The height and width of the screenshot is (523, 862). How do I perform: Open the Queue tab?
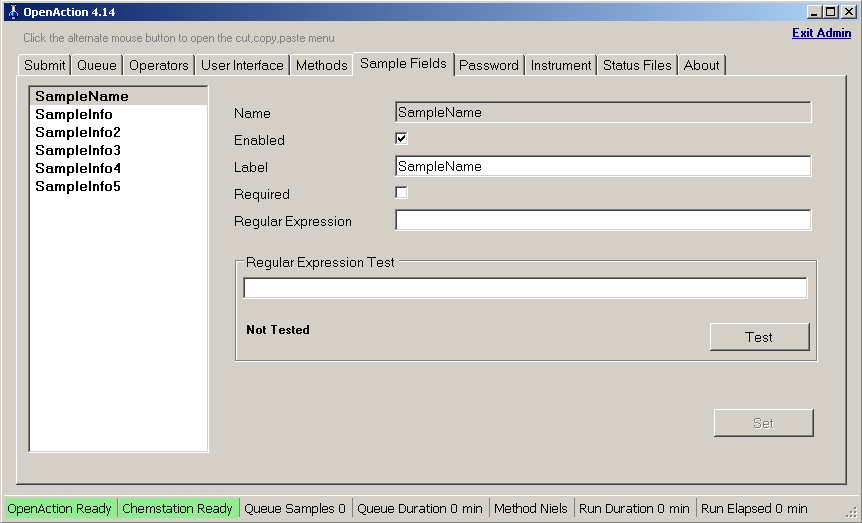pos(97,65)
